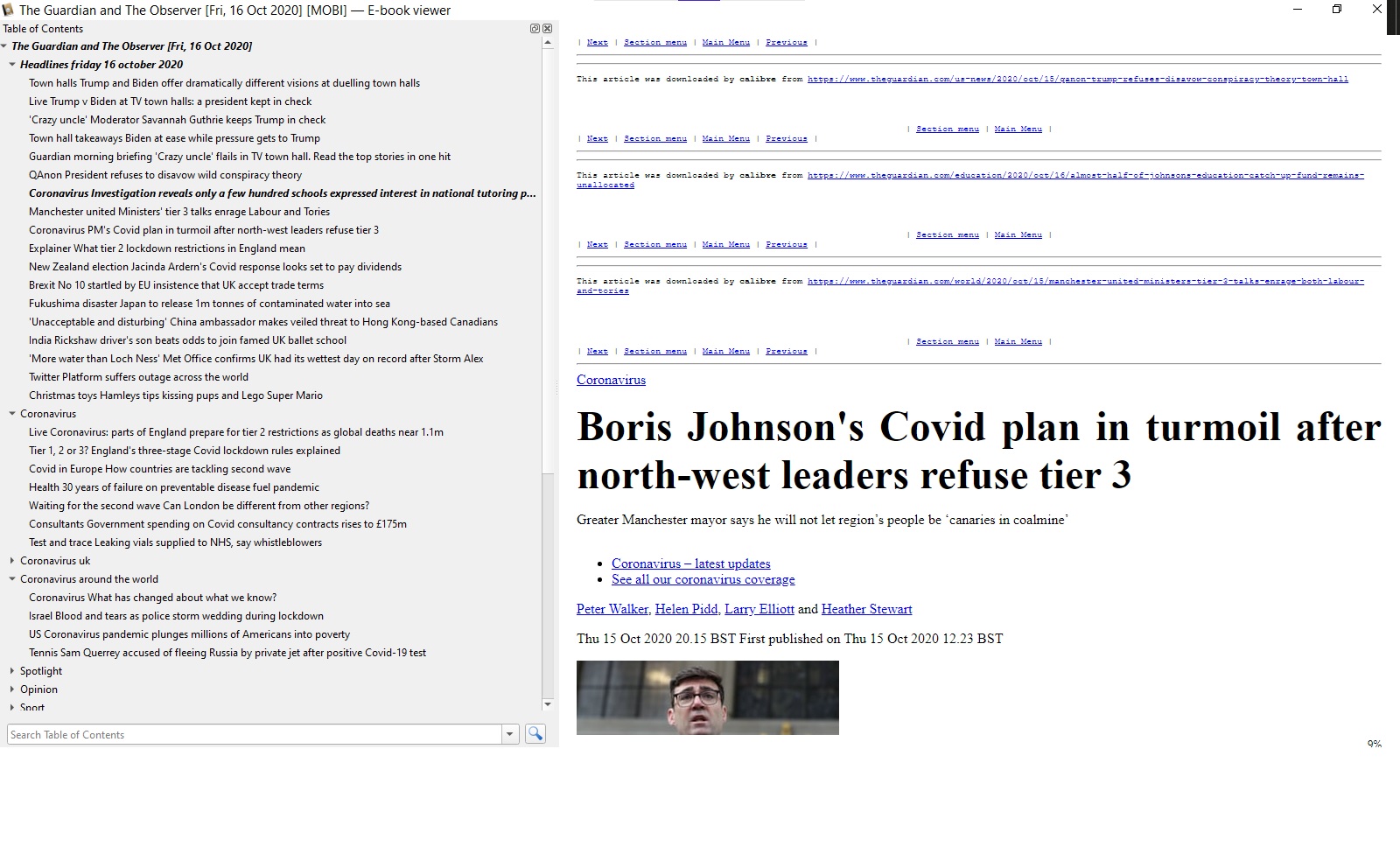Open 'Crazy uncle' Moderator Savannah Guthrie entry

177,120
